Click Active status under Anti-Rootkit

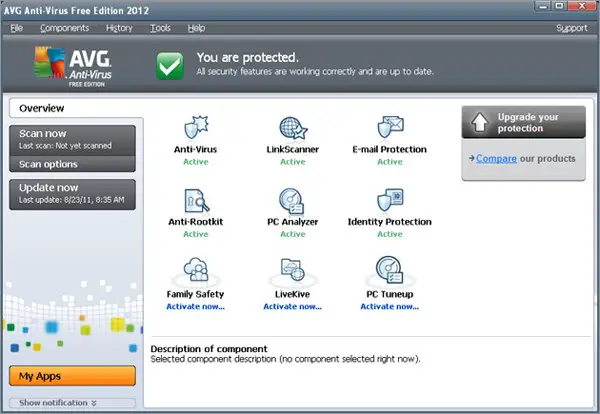pos(196,234)
